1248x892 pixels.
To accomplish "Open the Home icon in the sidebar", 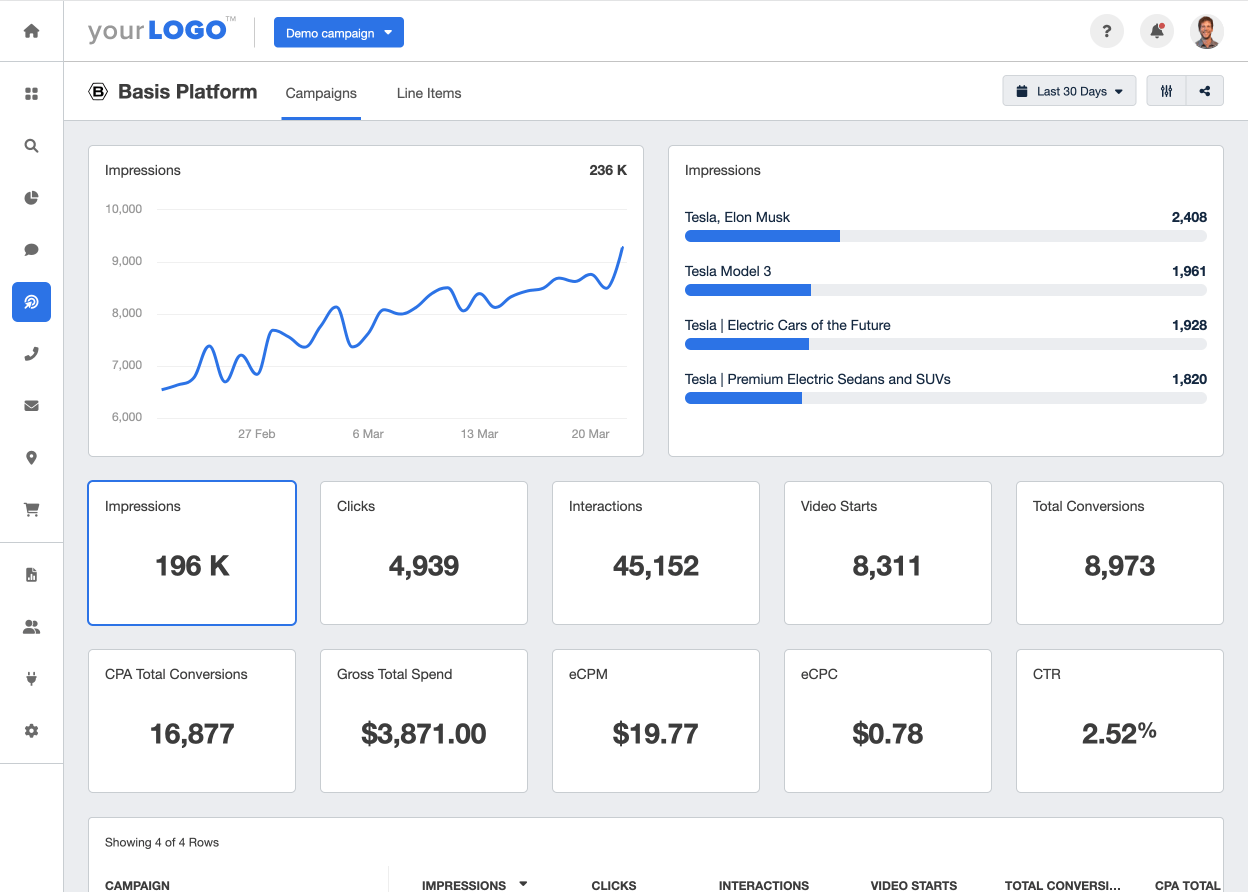I will pos(31,31).
